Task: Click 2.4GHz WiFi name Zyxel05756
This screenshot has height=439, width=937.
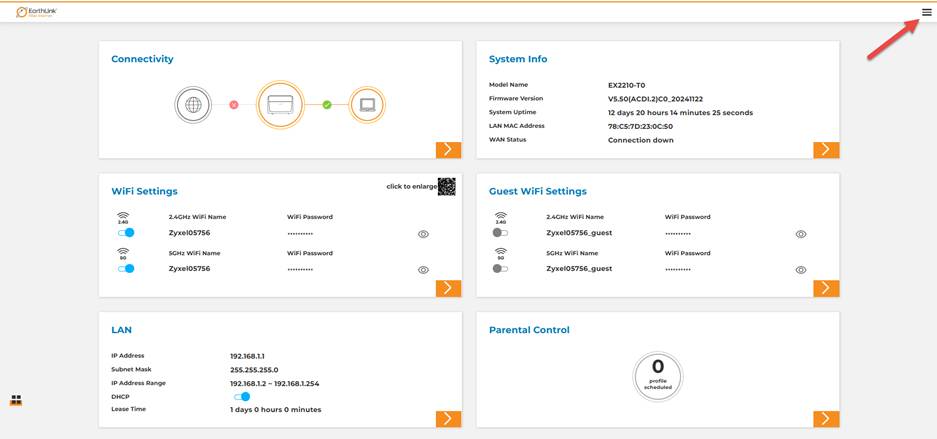Action: coord(189,233)
